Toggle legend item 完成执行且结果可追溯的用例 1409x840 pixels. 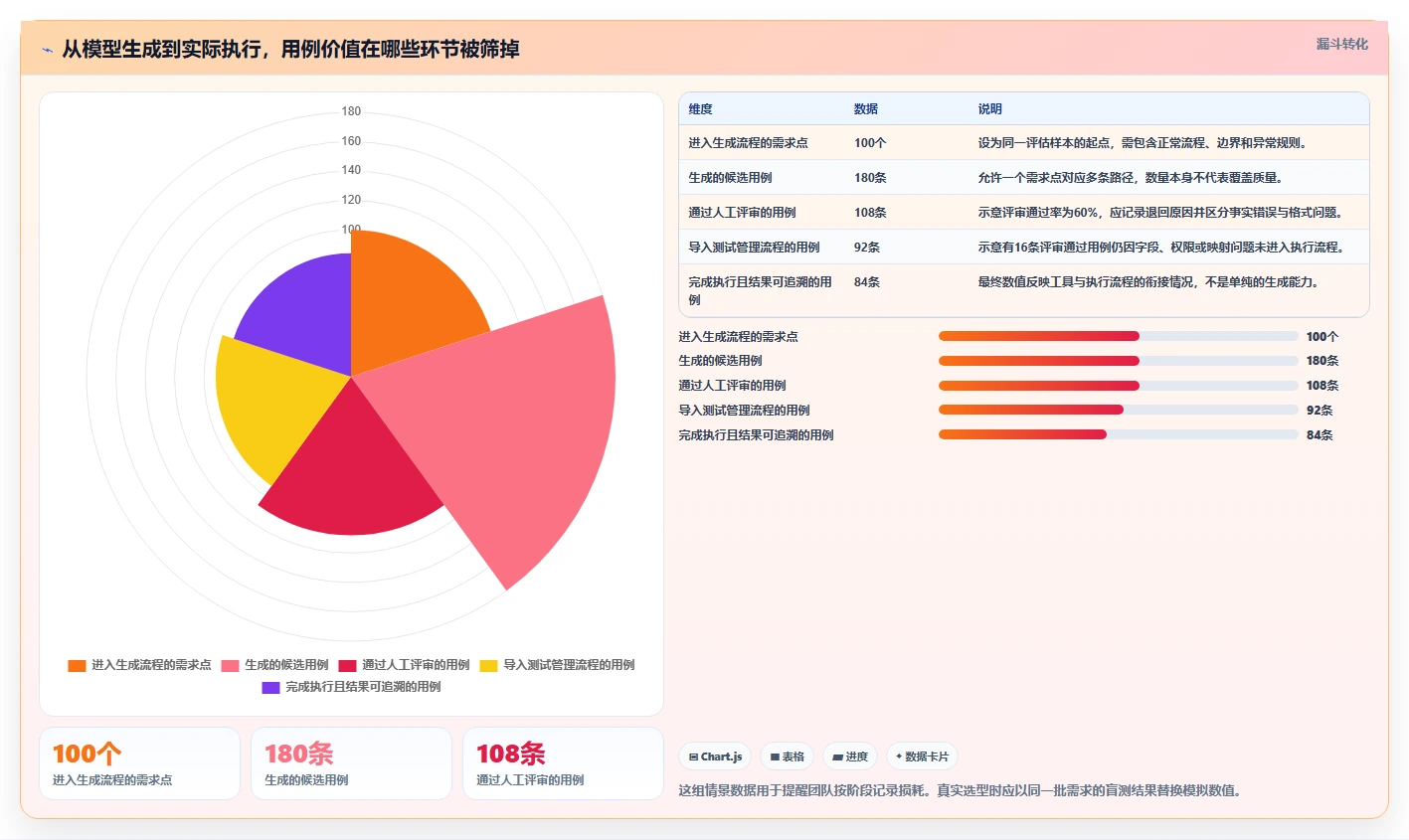(x=351, y=687)
